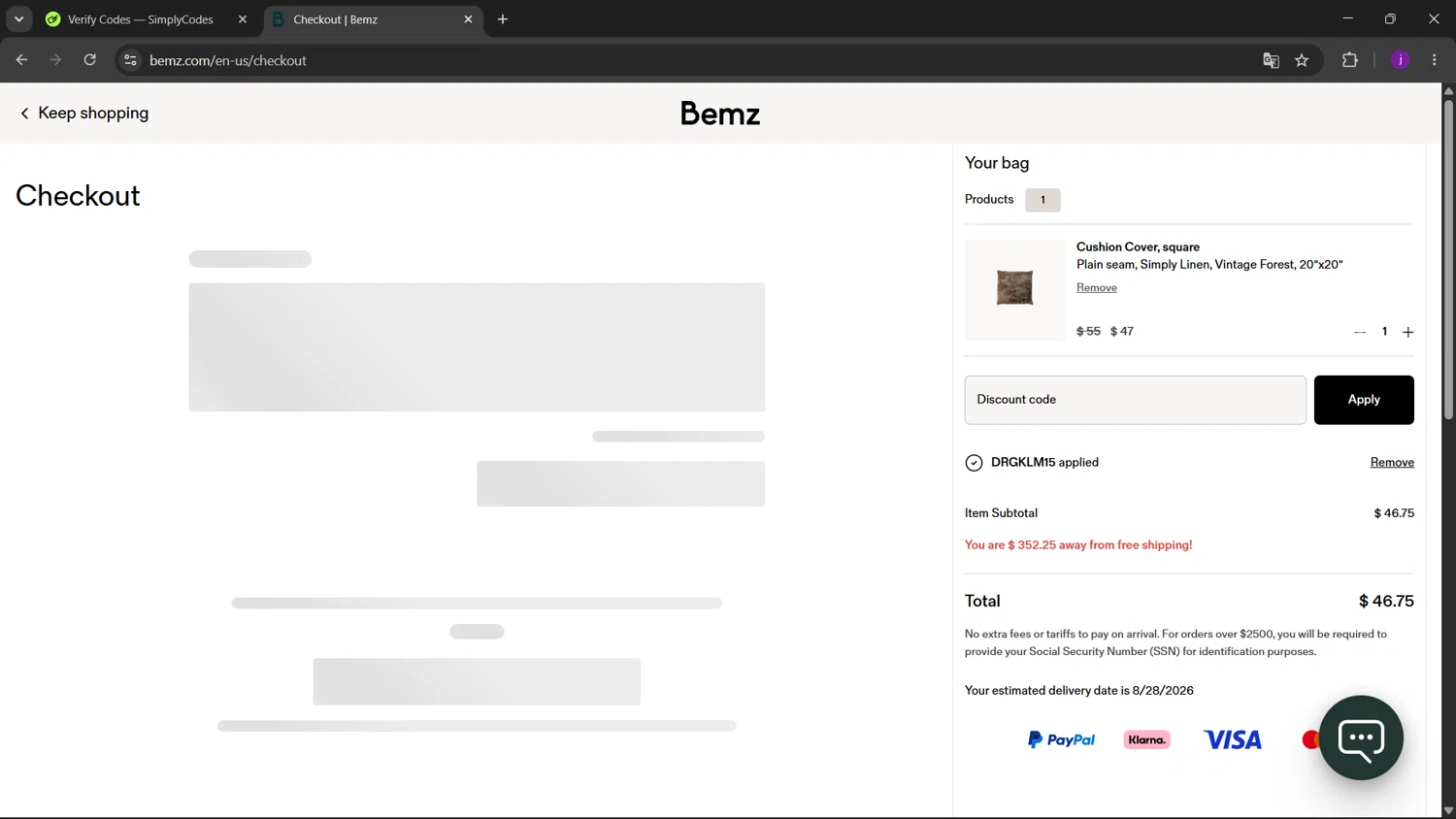Click the Item Subtotal label
This screenshot has height=819, width=1456.
[x=1001, y=513]
